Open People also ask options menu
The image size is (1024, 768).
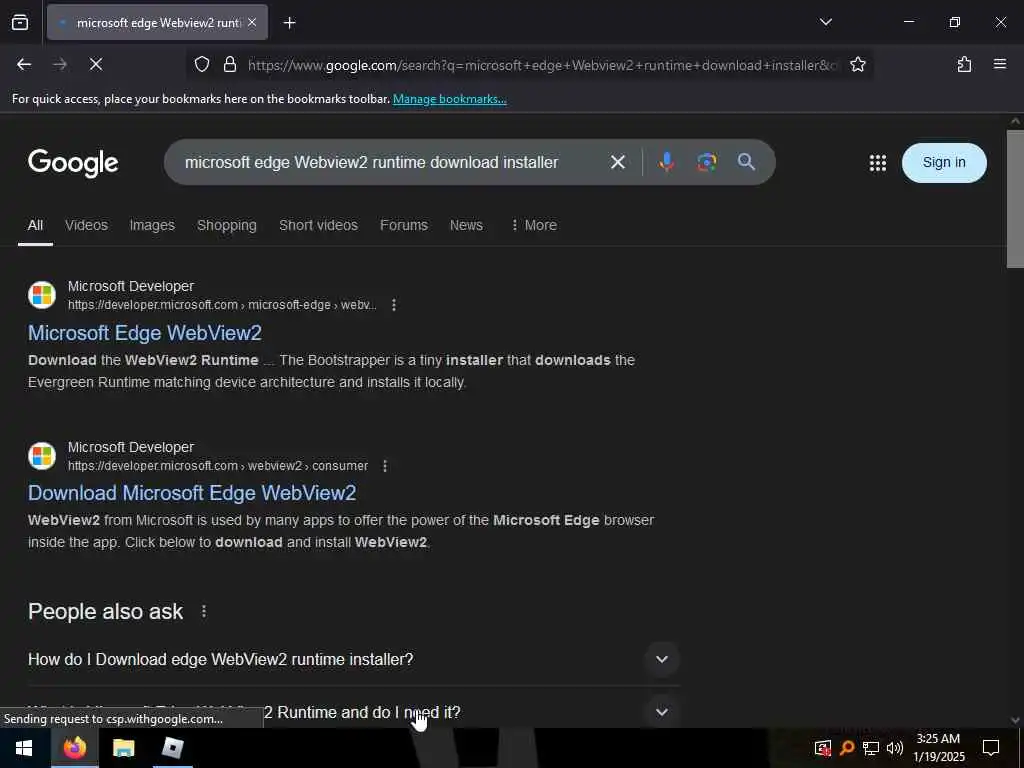coord(204,611)
